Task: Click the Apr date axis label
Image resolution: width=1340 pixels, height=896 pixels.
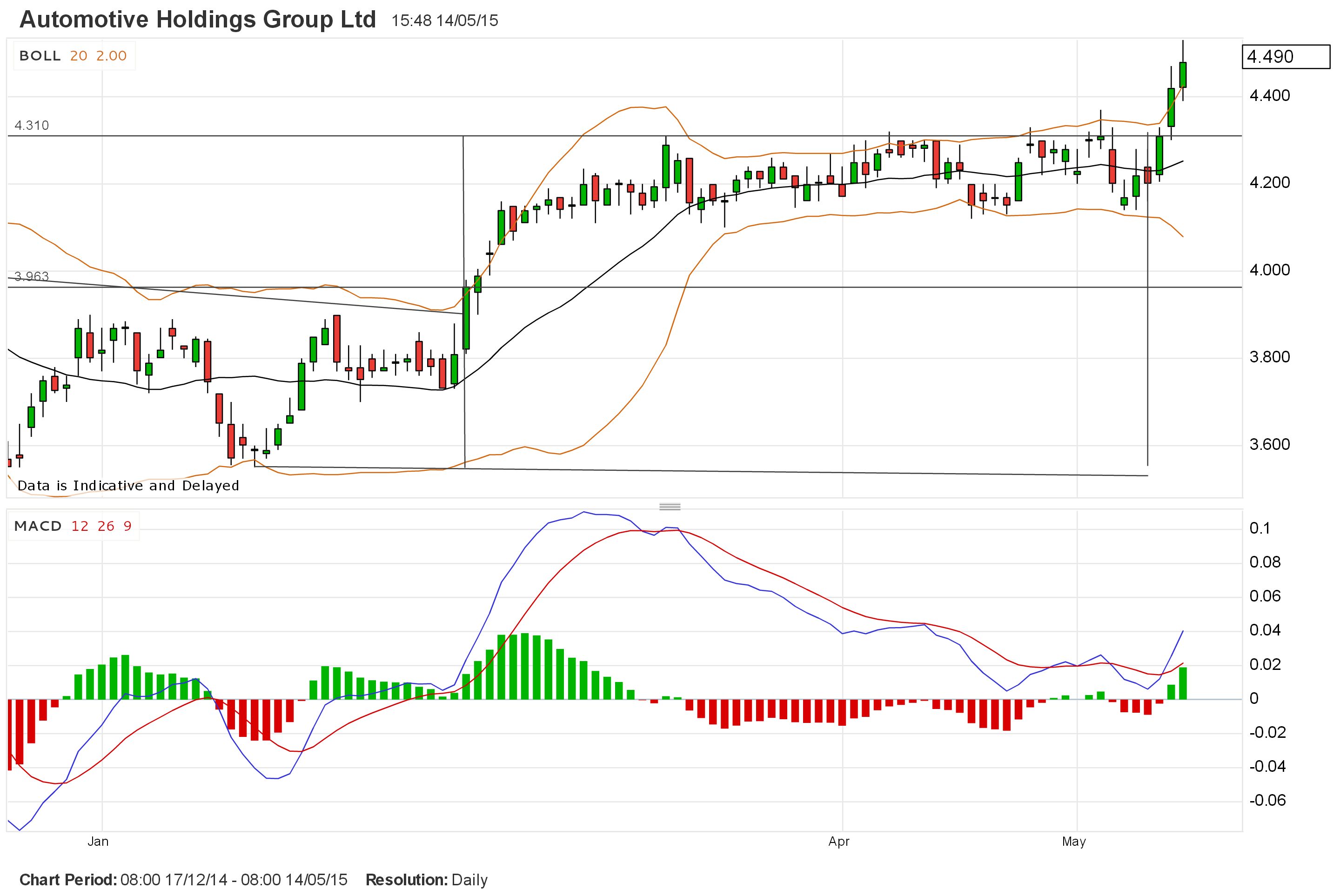Action: click(x=839, y=842)
